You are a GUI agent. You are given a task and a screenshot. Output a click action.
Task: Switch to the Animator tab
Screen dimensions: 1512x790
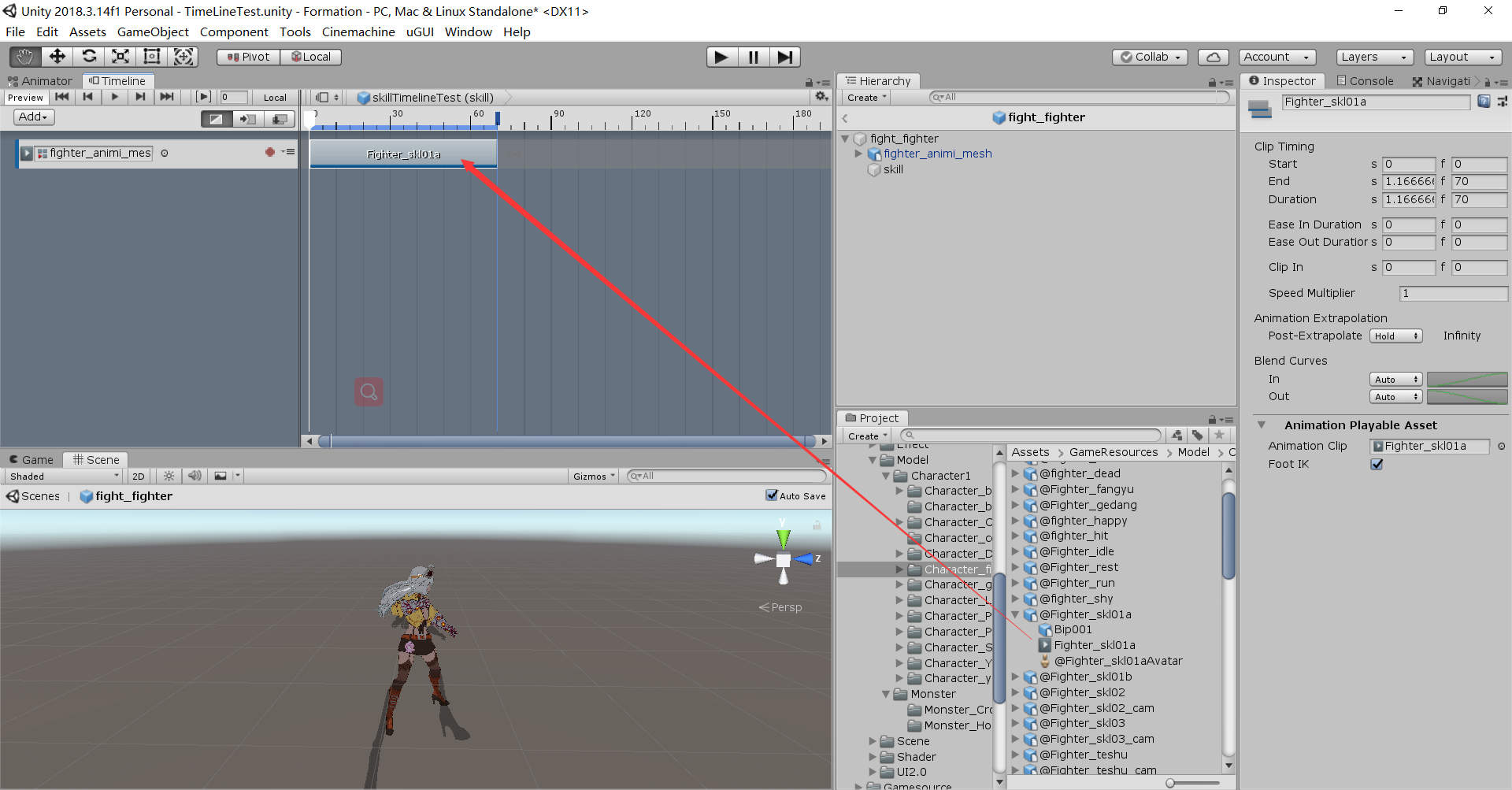point(40,80)
